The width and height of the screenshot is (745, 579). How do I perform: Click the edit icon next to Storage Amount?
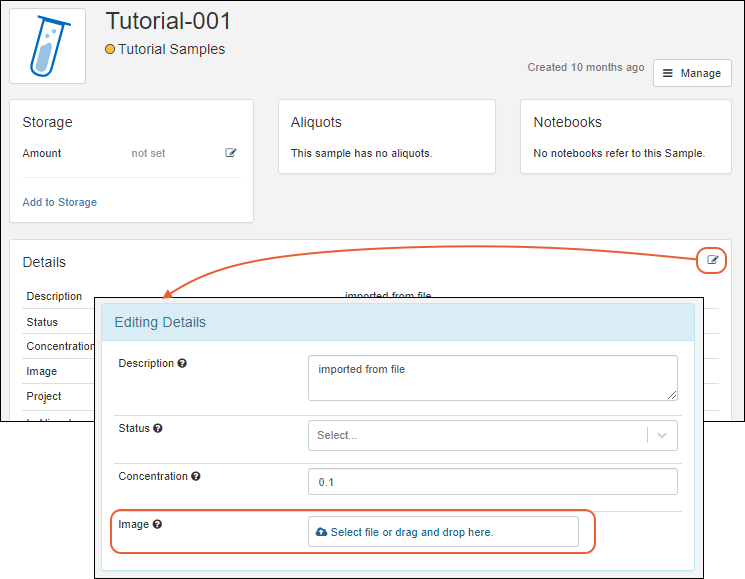231,153
